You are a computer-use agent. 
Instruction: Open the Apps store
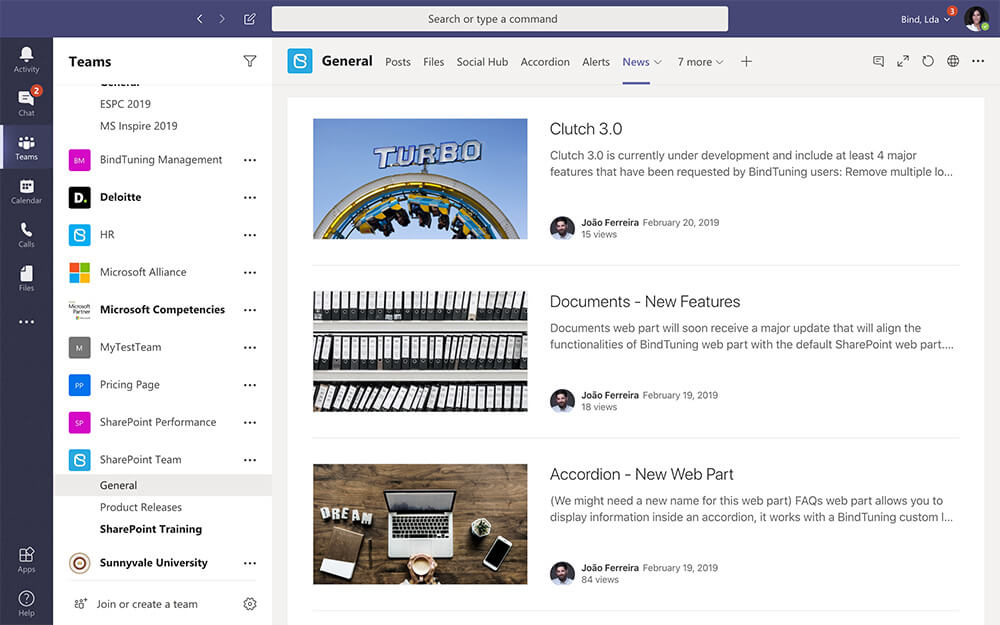26,560
